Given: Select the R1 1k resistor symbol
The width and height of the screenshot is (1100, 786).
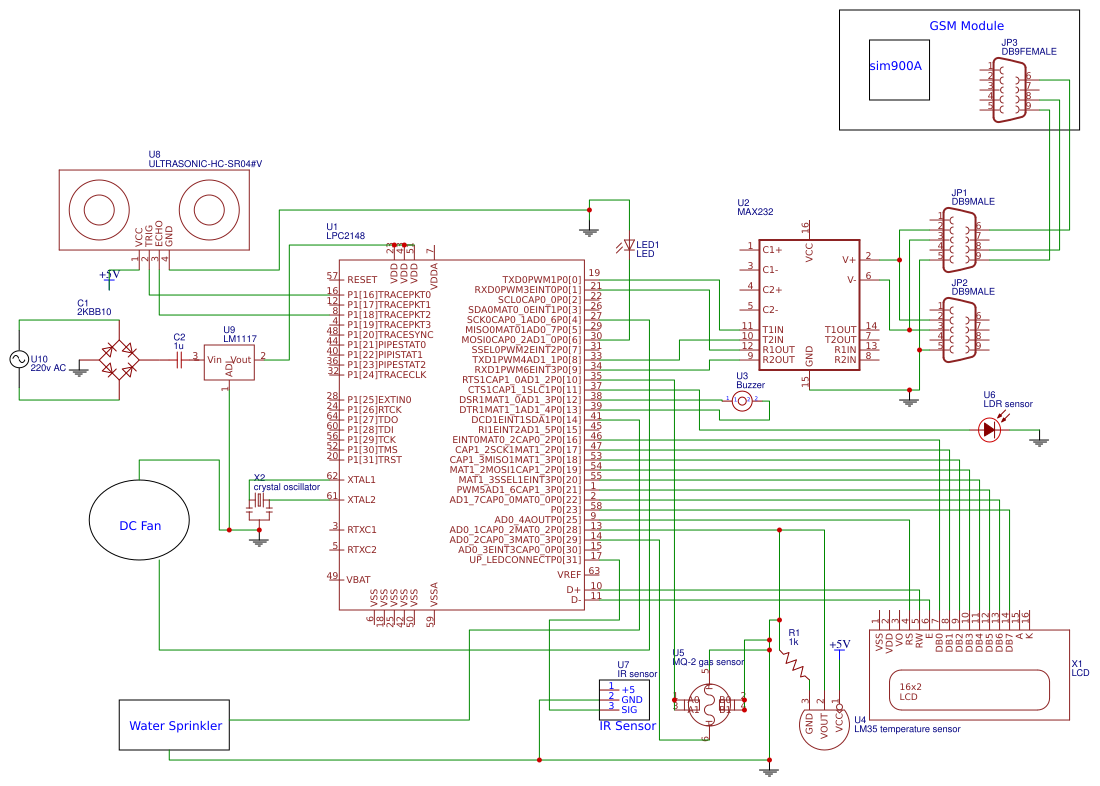Looking at the screenshot, I should coord(794,663).
